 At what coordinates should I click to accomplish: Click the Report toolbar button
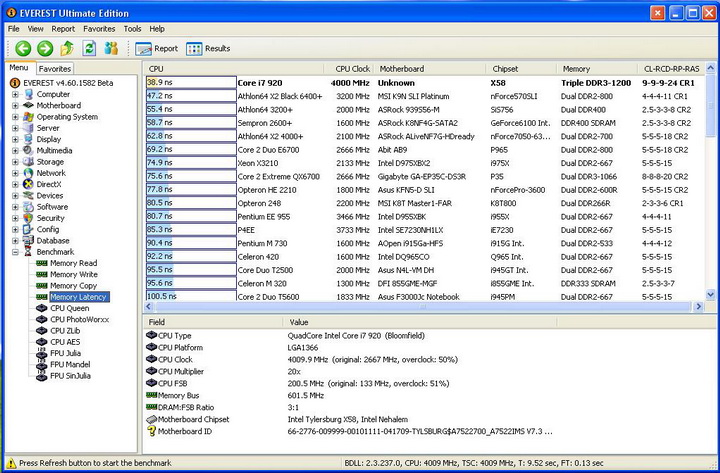click(157, 49)
